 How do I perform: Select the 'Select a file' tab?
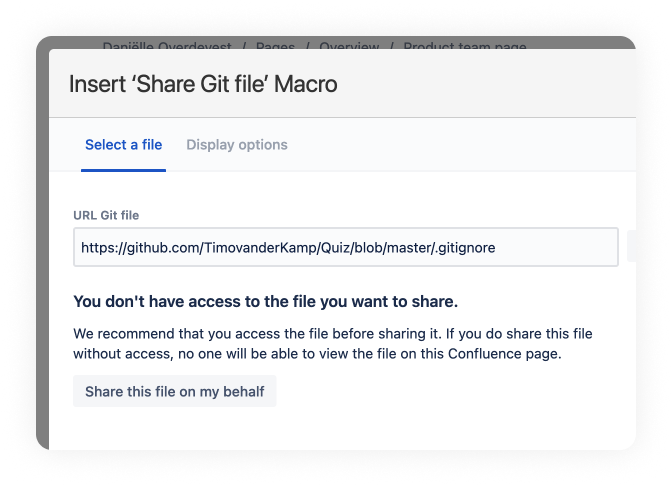123,145
